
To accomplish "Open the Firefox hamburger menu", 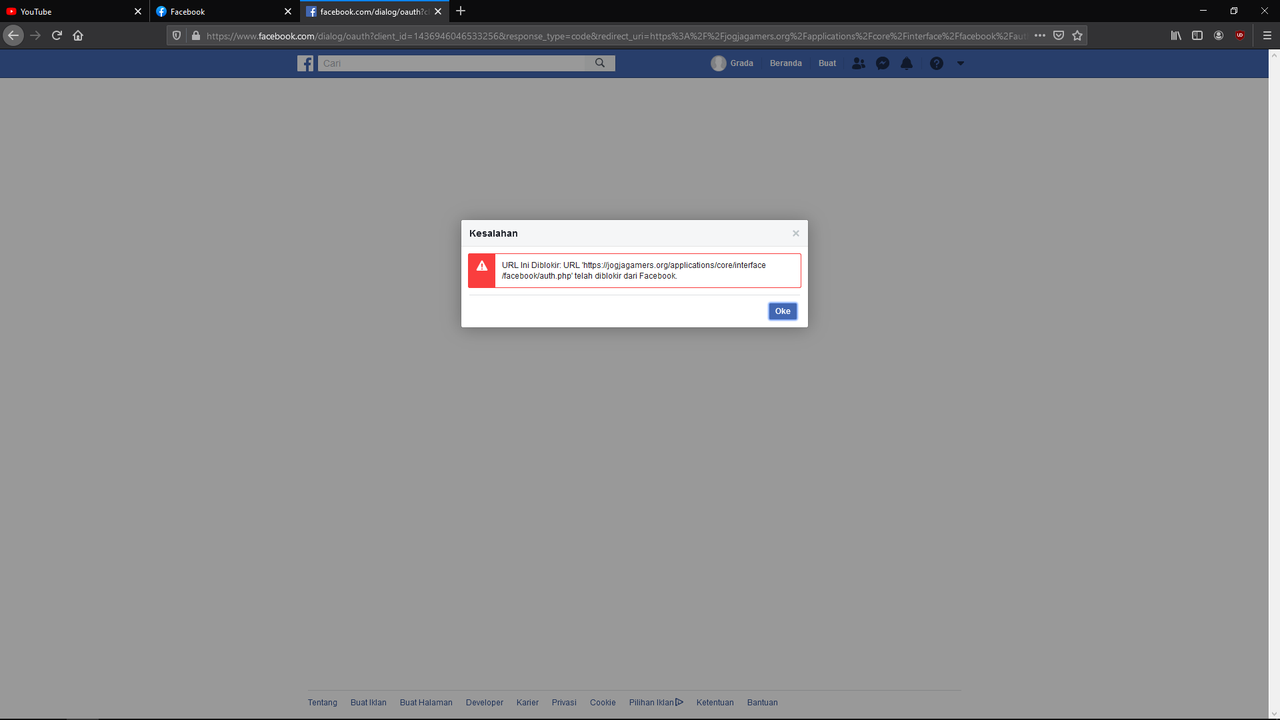I will pos(1267,35).
